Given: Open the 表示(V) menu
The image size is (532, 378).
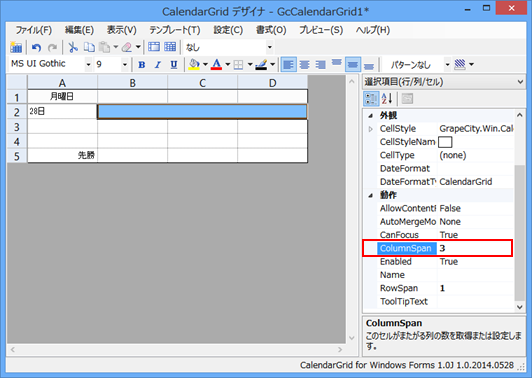Looking at the screenshot, I should click(x=121, y=30).
